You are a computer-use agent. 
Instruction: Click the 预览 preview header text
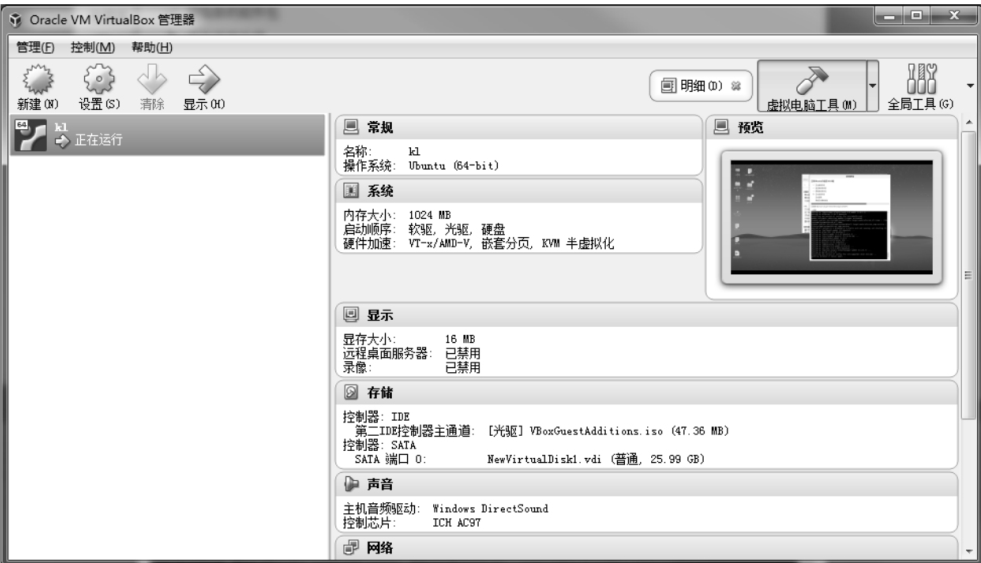point(750,128)
